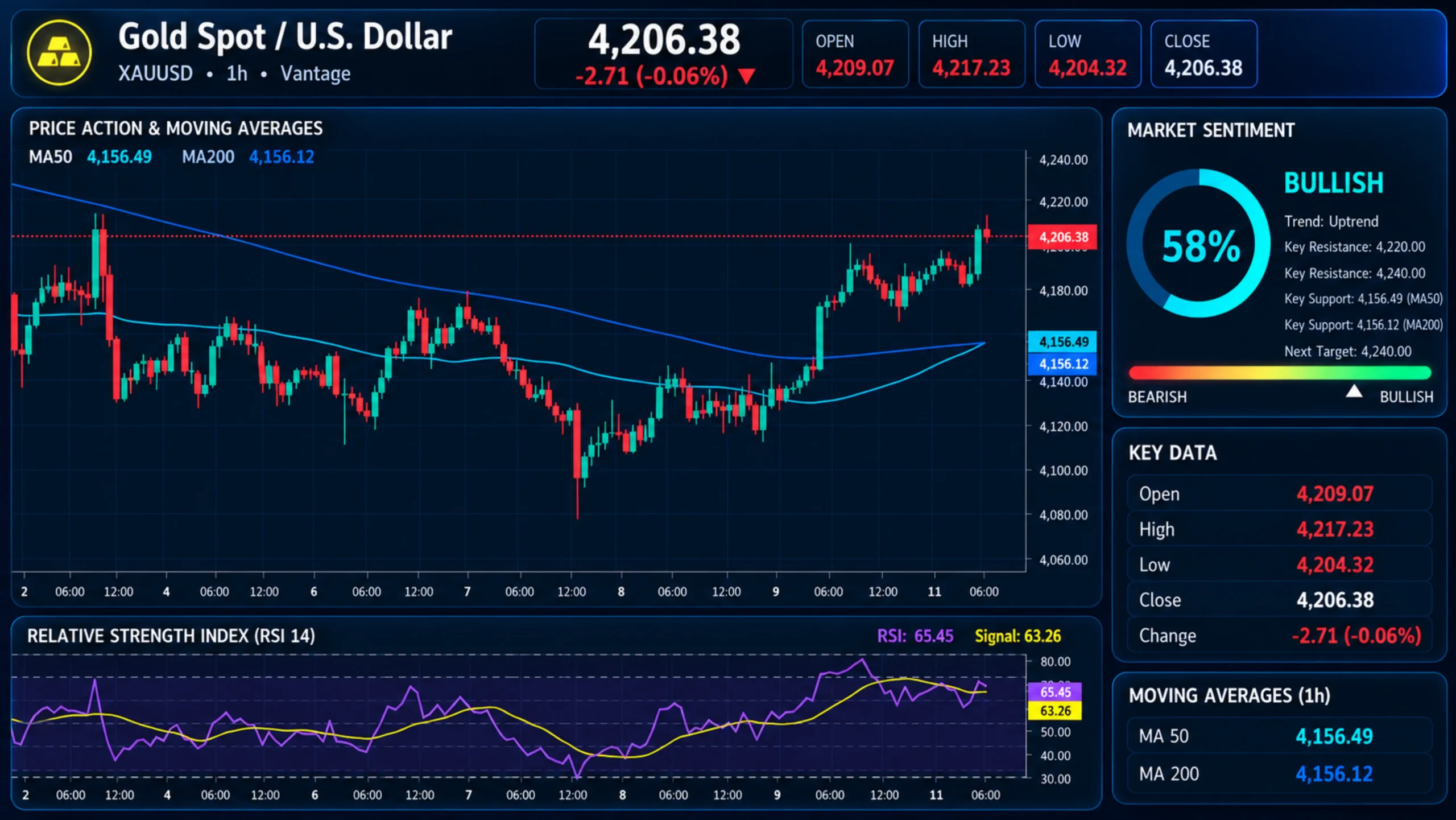Click the Vantage broker label

(315, 74)
